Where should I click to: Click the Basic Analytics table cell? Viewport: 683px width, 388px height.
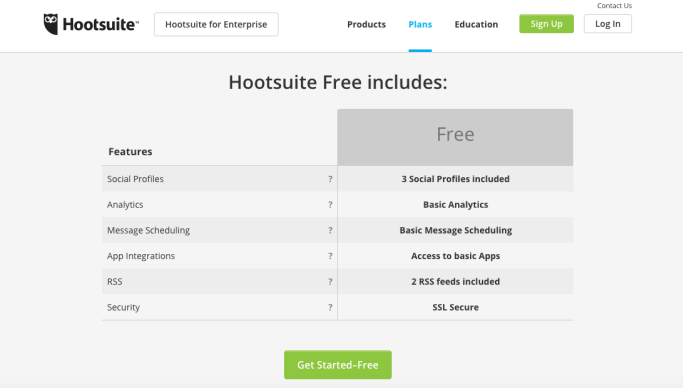tap(455, 205)
